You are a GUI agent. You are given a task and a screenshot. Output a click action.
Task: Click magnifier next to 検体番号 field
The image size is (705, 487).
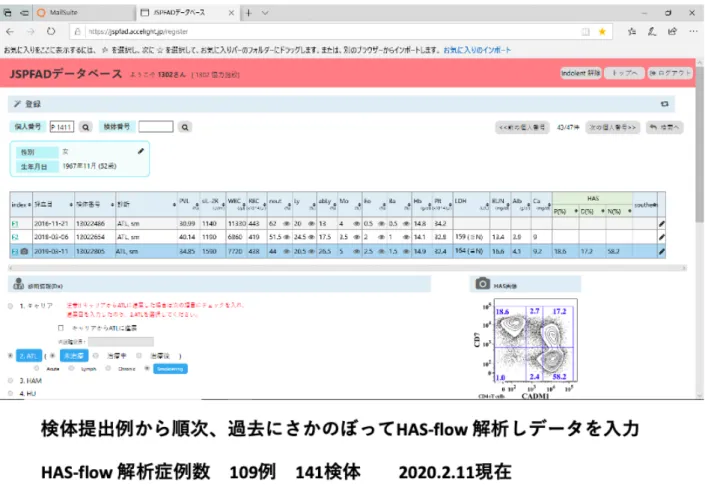[184, 127]
